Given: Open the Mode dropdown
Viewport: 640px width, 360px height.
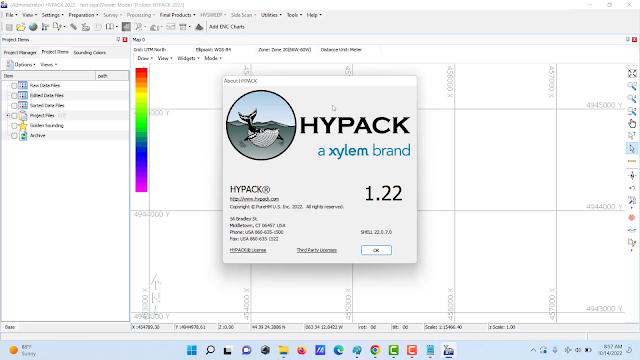Looking at the screenshot, I should tap(213, 58).
